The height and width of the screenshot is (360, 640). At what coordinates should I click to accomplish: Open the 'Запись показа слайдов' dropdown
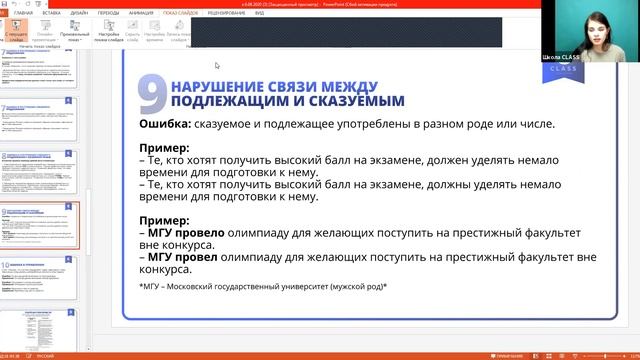coord(179,31)
